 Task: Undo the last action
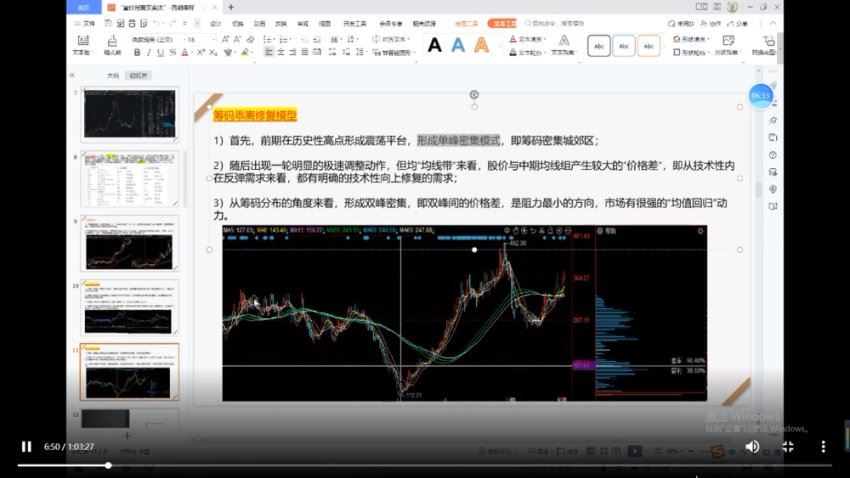pos(157,23)
